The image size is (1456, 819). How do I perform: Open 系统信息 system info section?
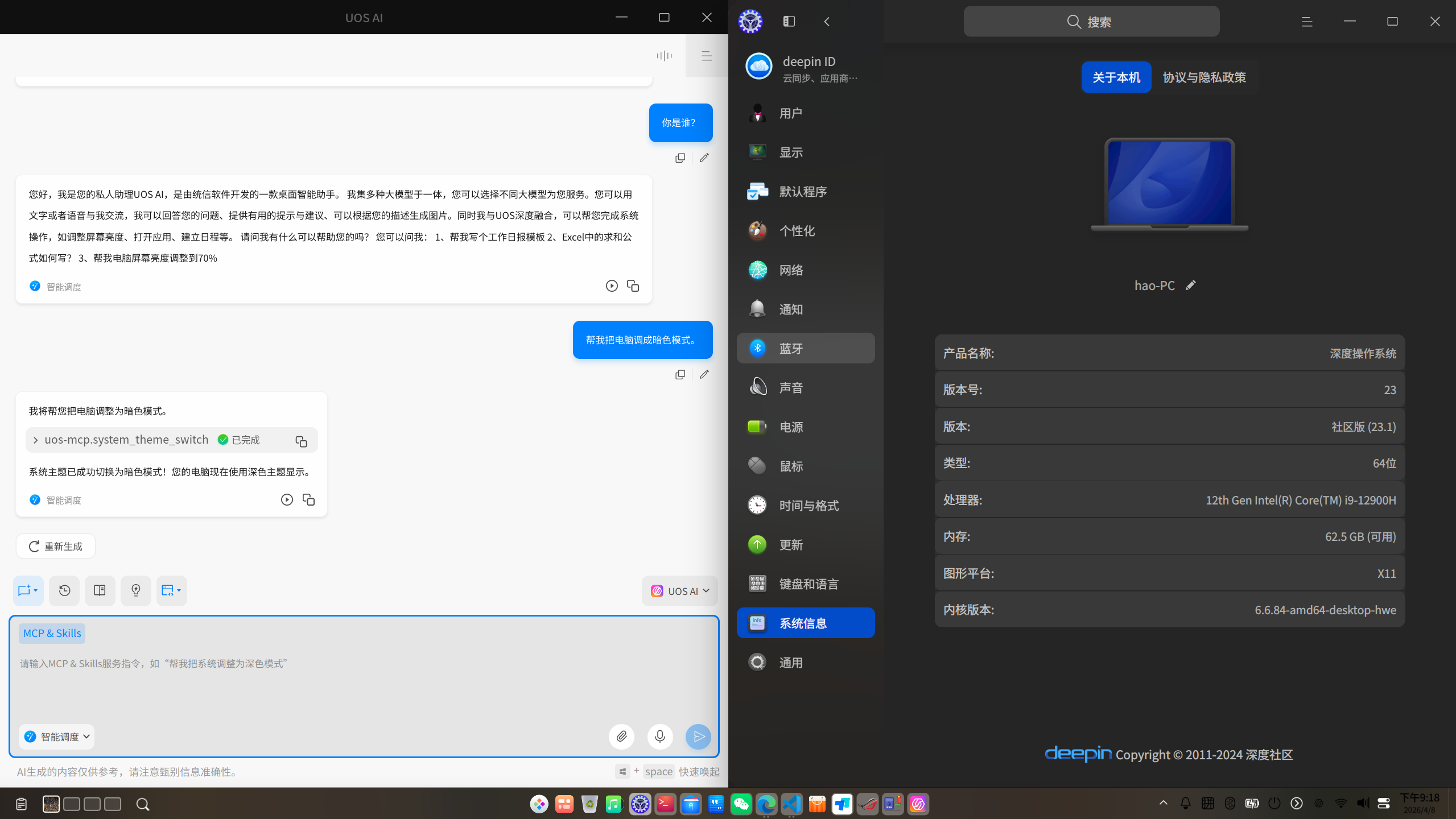(805, 623)
